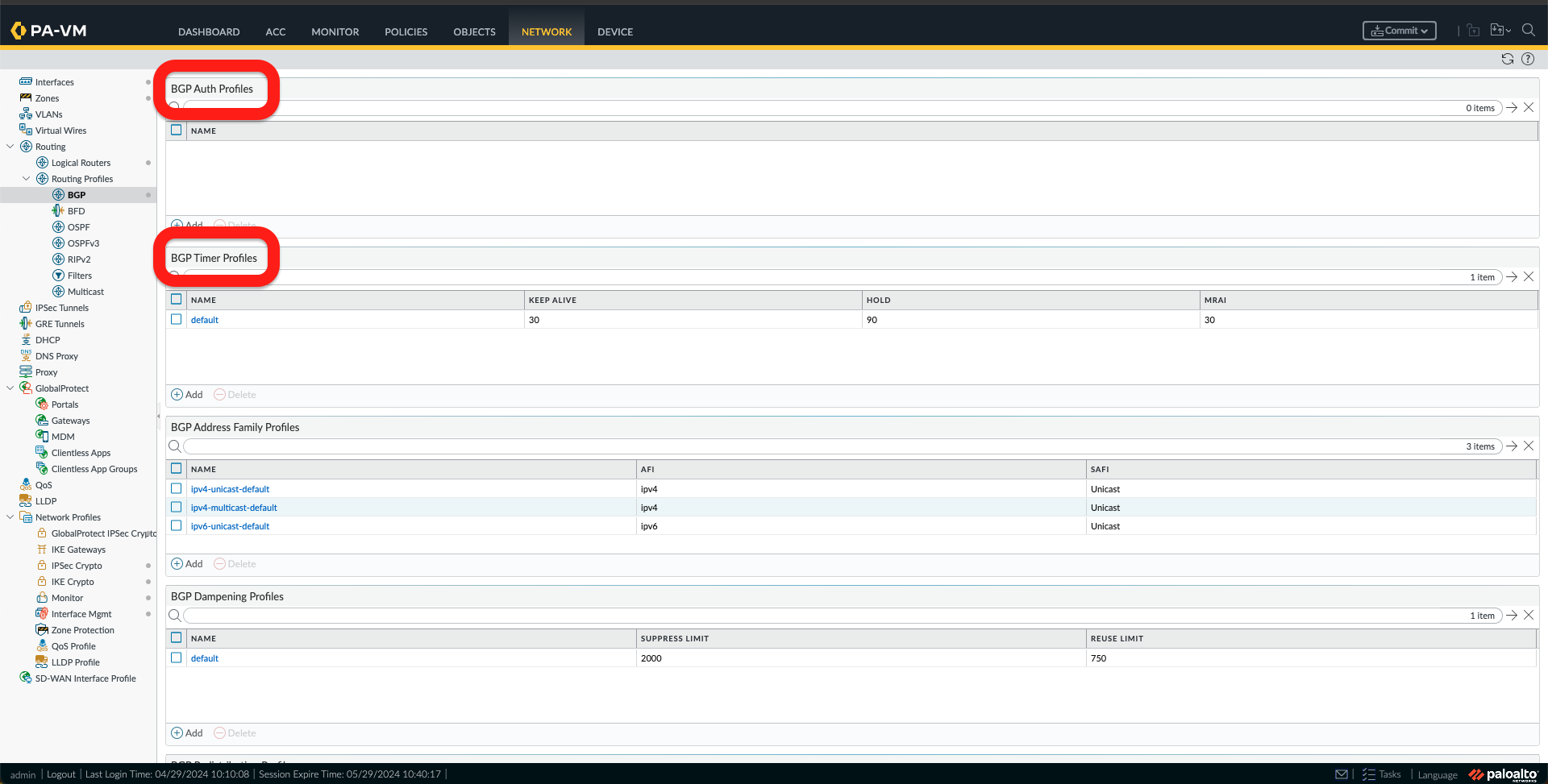Open the DASHBOARD tab
The image size is (1548, 784).
coord(209,32)
